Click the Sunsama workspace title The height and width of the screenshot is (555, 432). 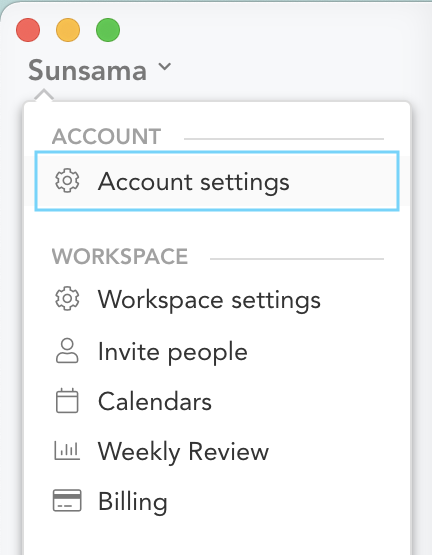(87, 70)
